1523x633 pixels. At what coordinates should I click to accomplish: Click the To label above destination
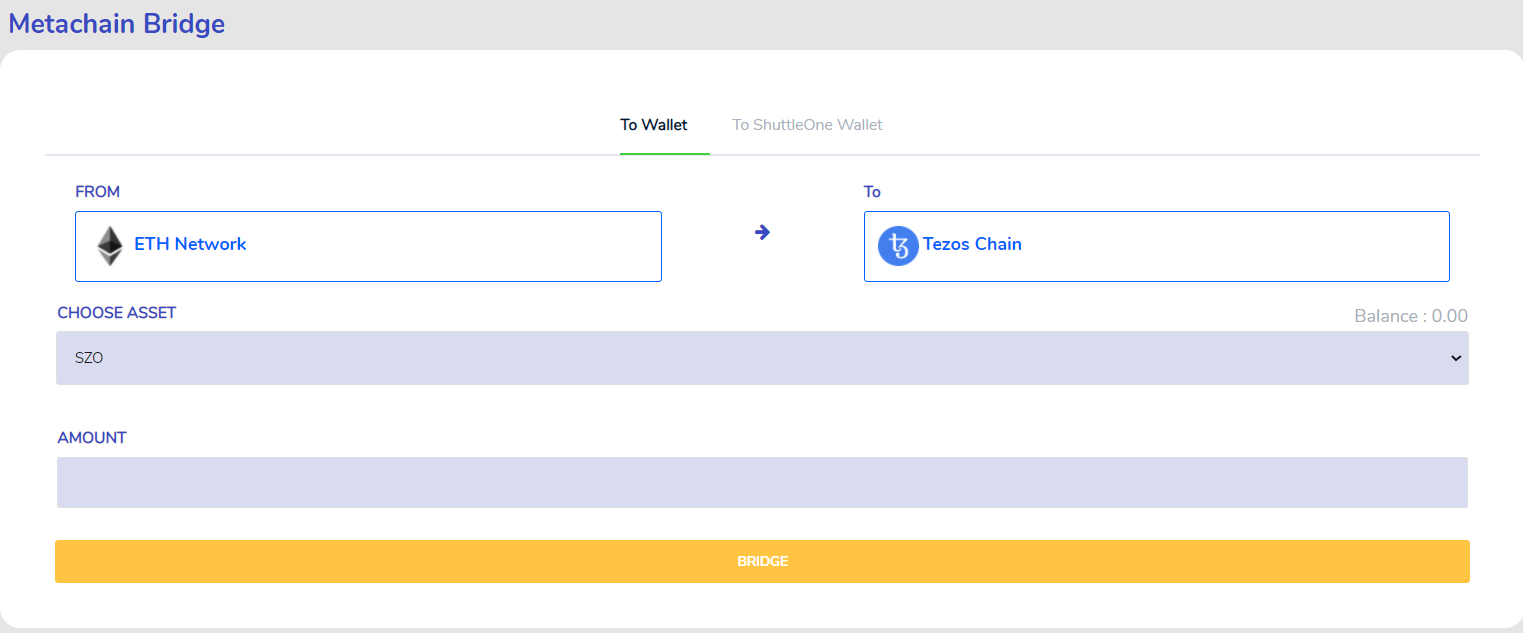(x=872, y=192)
